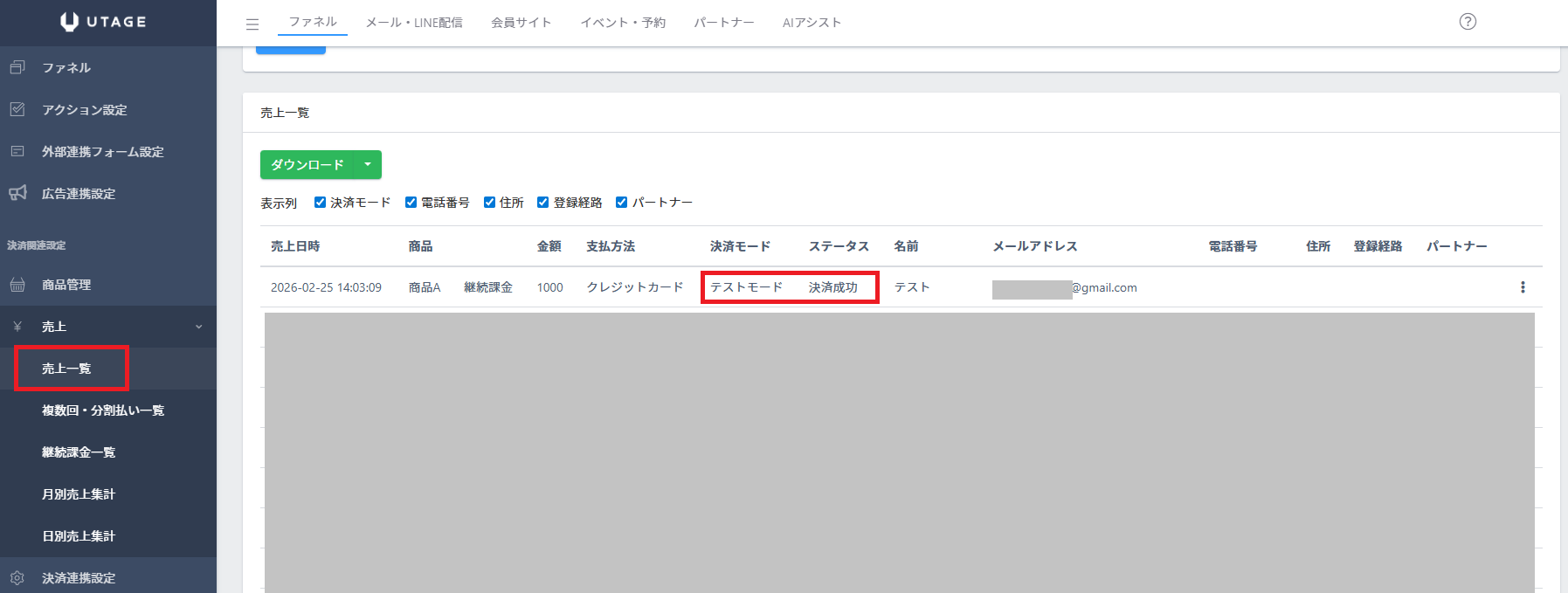
Task: Open the help question mark icon
Action: pyautogui.click(x=1468, y=22)
